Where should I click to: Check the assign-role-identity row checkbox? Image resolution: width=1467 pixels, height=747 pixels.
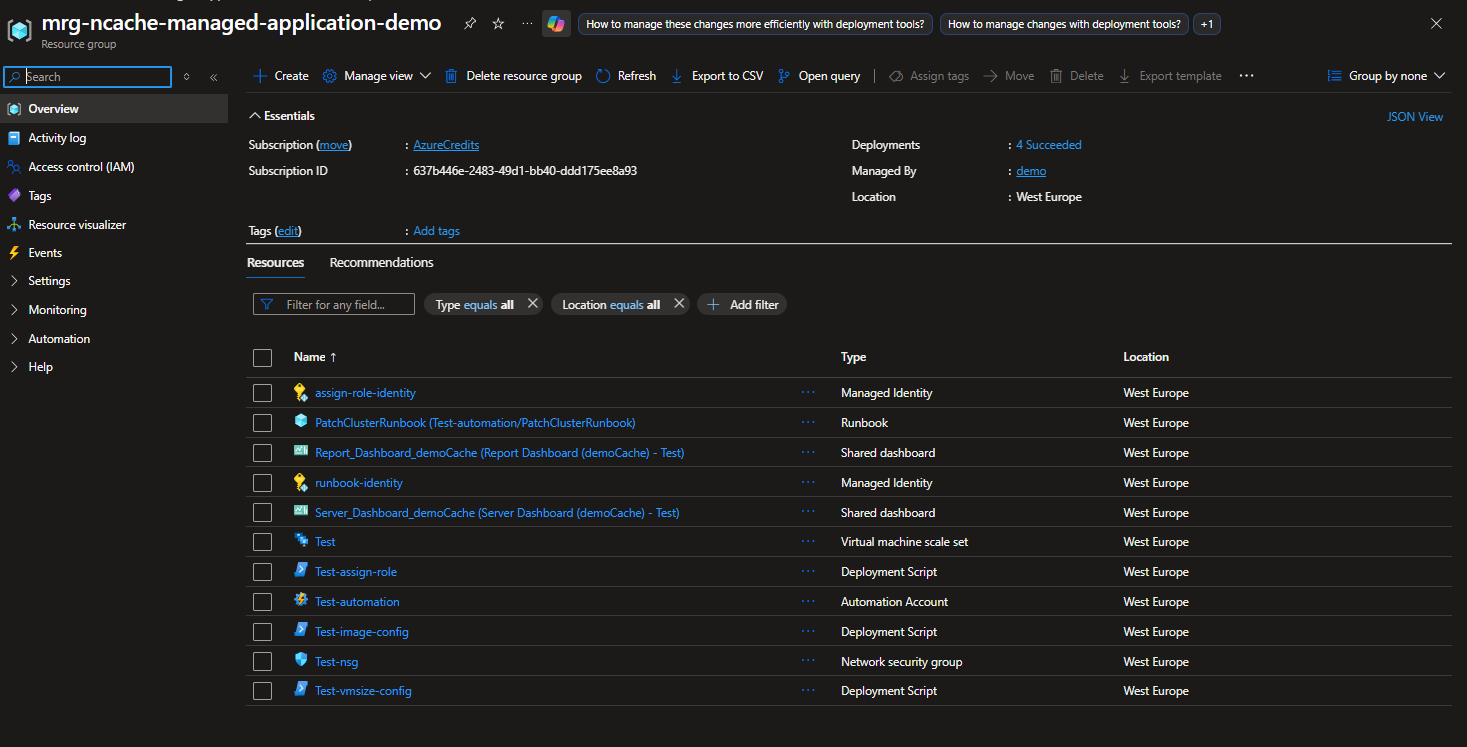tap(263, 393)
